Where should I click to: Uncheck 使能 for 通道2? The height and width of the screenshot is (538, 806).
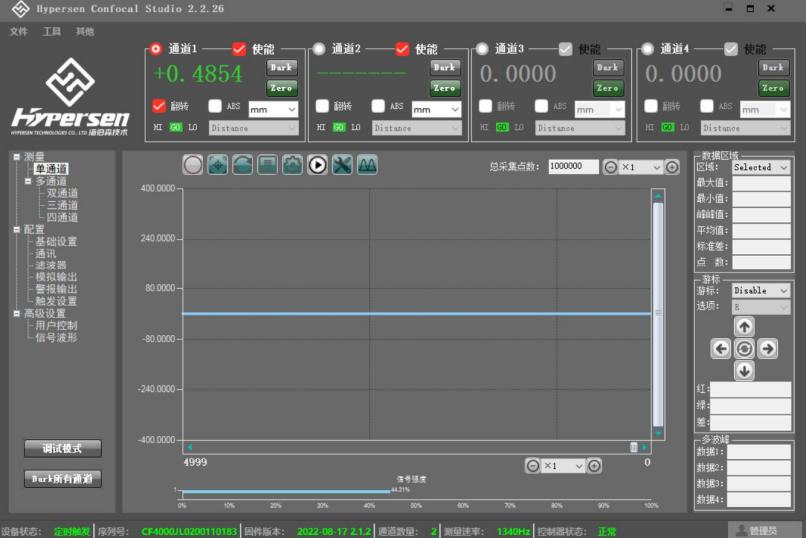click(x=402, y=49)
